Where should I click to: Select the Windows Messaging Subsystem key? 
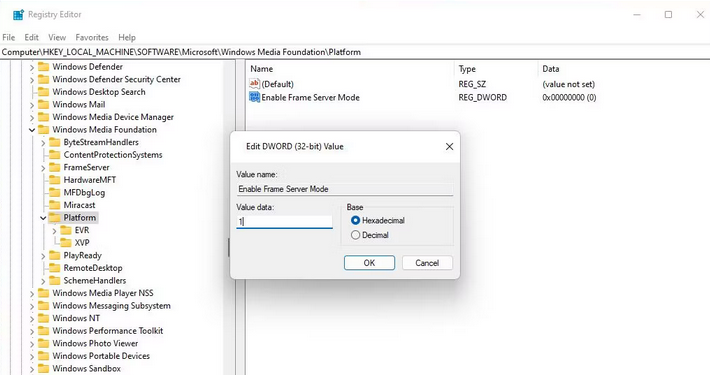tap(111, 306)
